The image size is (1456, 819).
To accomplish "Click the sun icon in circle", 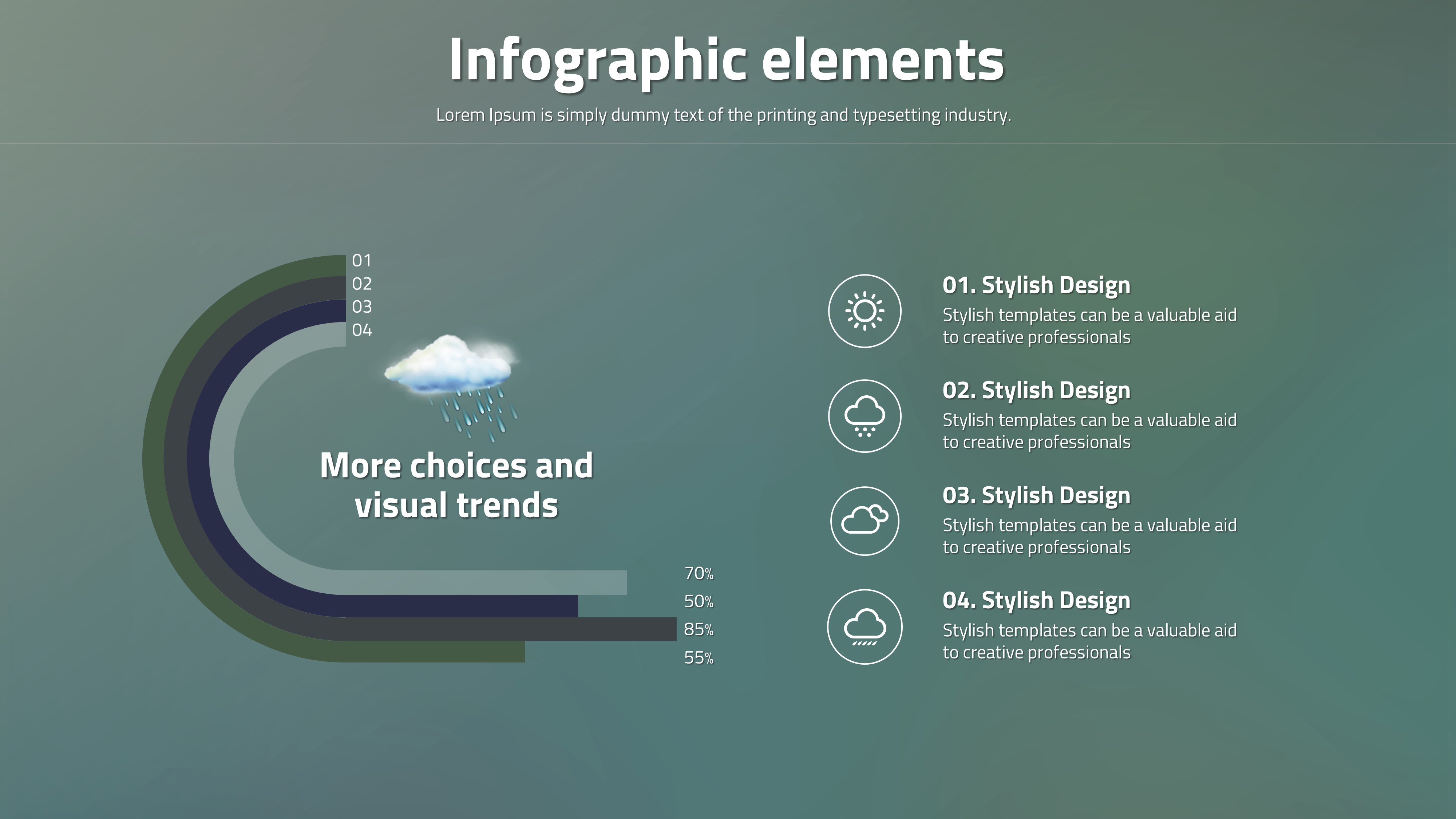I will coord(864,311).
